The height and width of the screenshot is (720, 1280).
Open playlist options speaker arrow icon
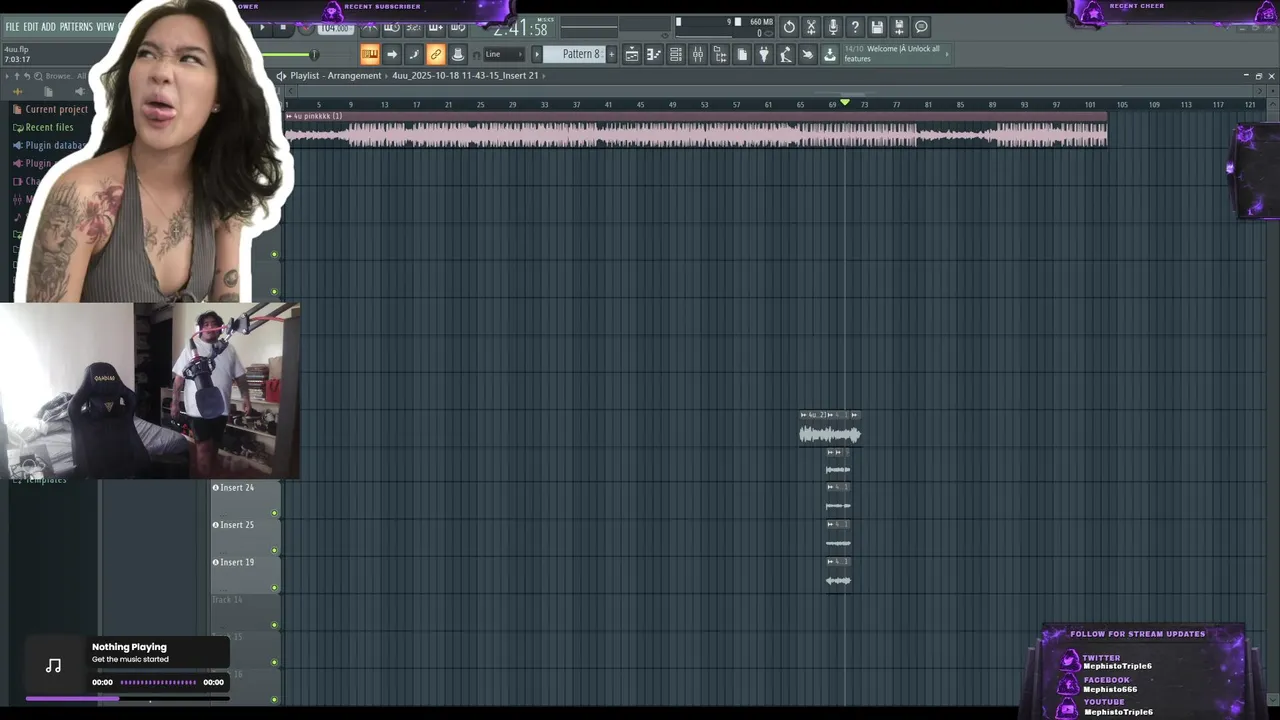coord(281,76)
